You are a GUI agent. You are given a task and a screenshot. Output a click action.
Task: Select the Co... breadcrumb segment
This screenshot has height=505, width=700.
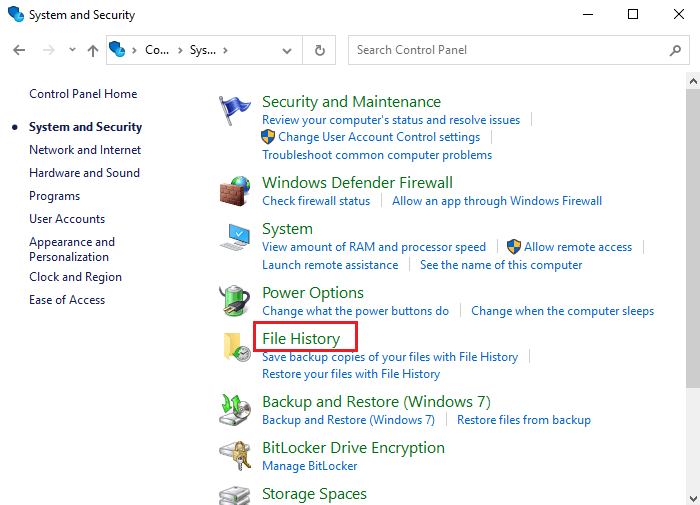[157, 50]
